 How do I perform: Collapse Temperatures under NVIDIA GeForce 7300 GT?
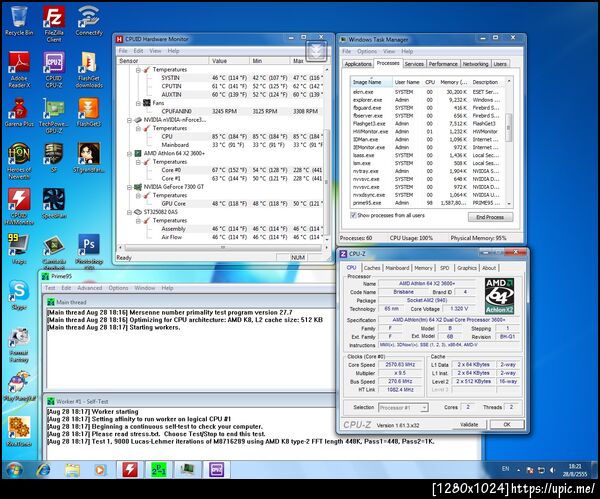pos(138,196)
